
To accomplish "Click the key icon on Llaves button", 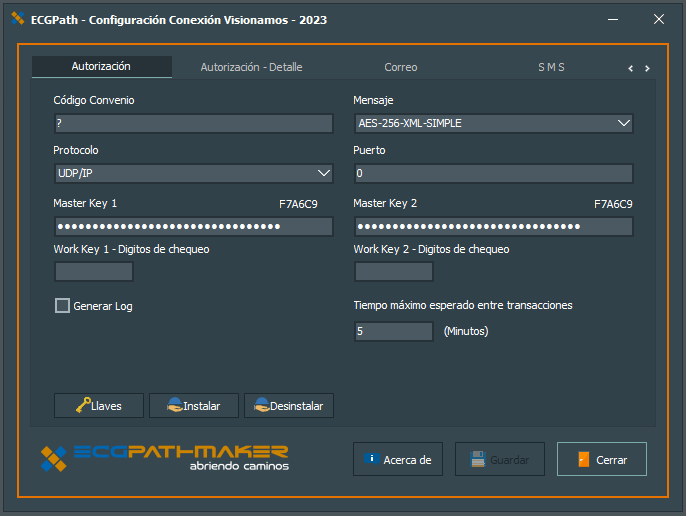I will (81, 405).
